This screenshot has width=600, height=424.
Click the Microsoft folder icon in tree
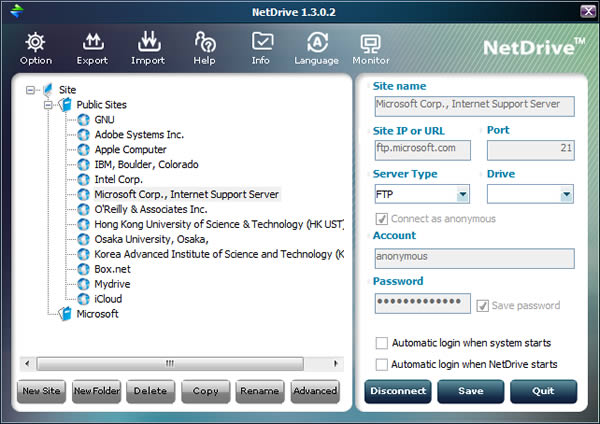click(66, 314)
